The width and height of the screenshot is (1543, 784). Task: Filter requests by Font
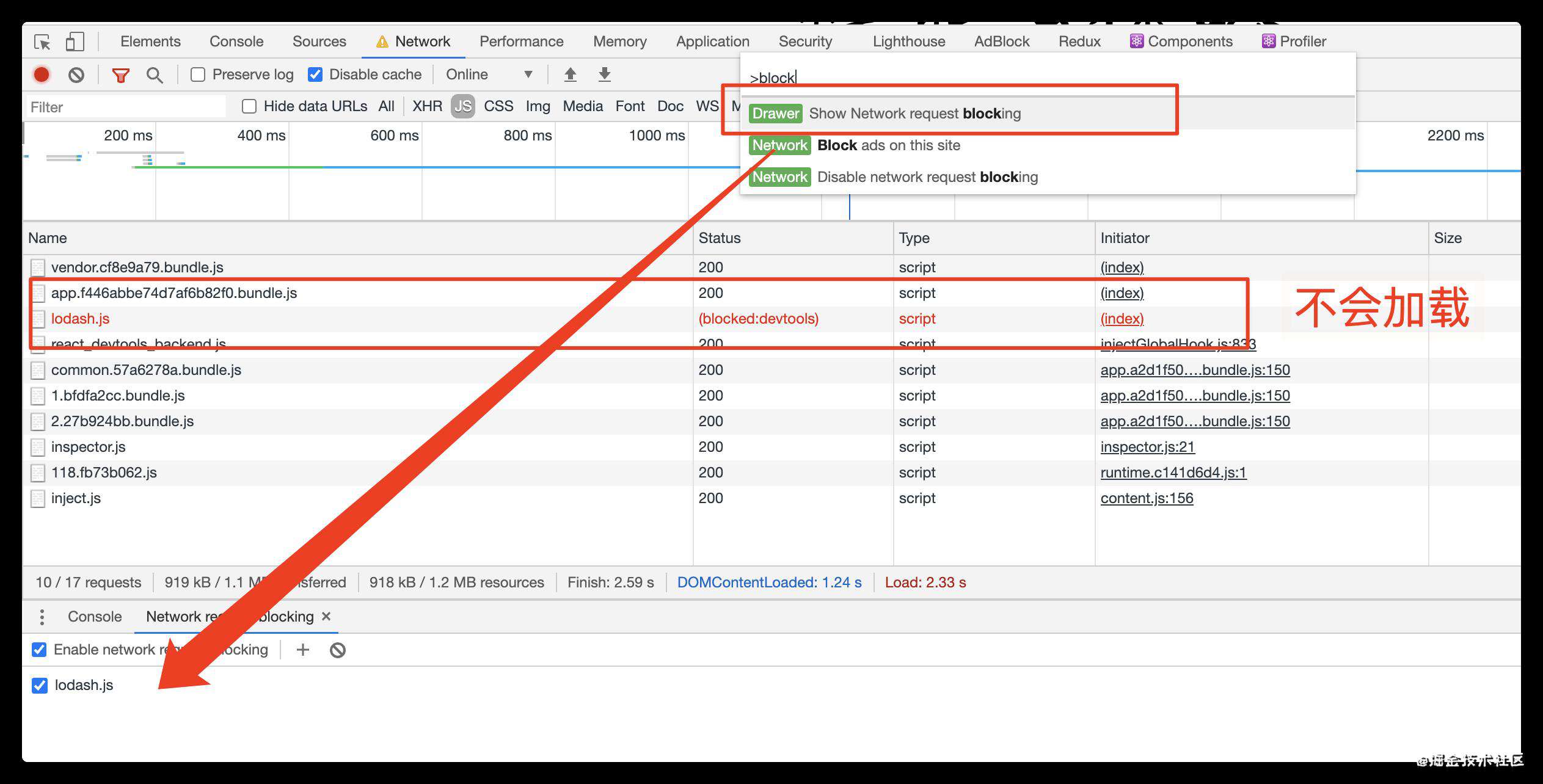[630, 106]
